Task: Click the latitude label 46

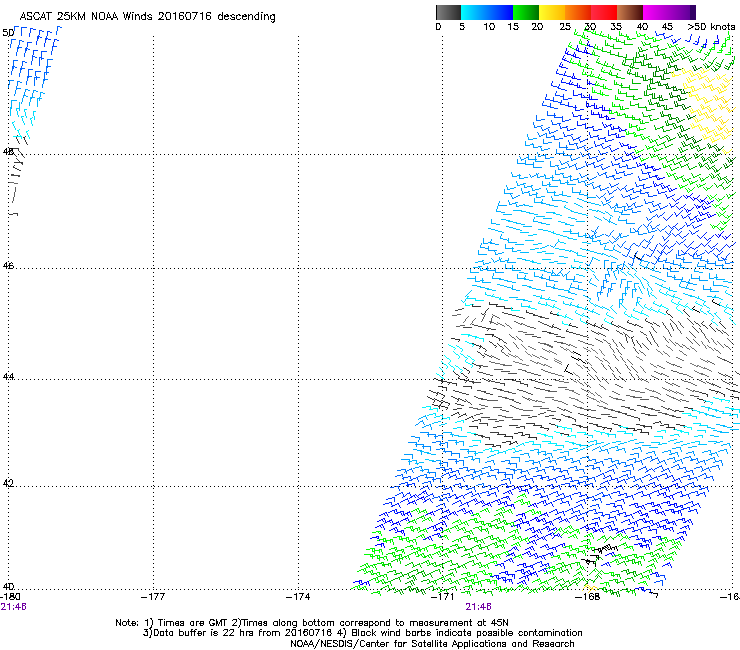Action: (8, 266)
